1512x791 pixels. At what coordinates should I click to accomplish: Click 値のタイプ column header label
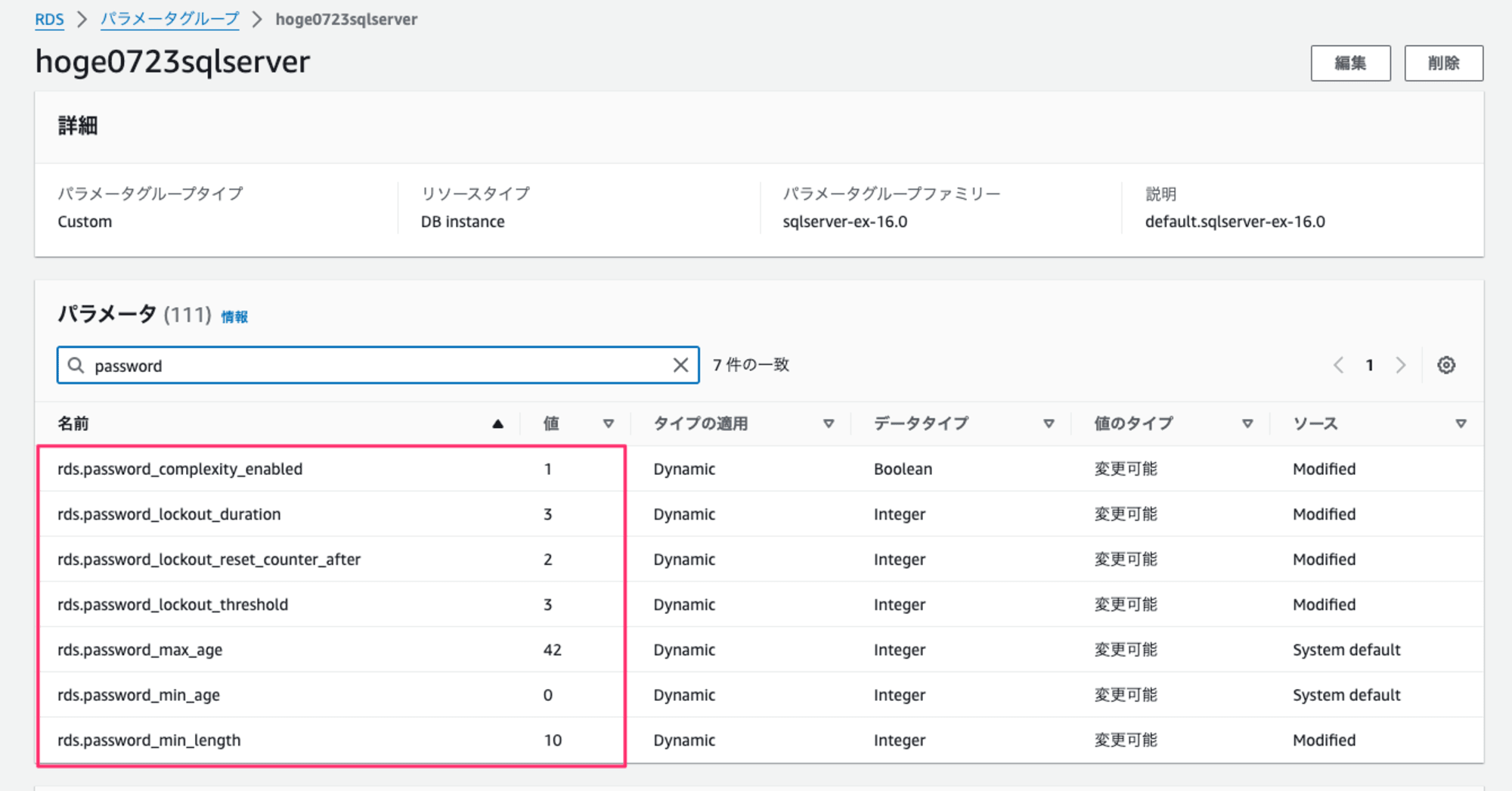(x=1133, y=423)
